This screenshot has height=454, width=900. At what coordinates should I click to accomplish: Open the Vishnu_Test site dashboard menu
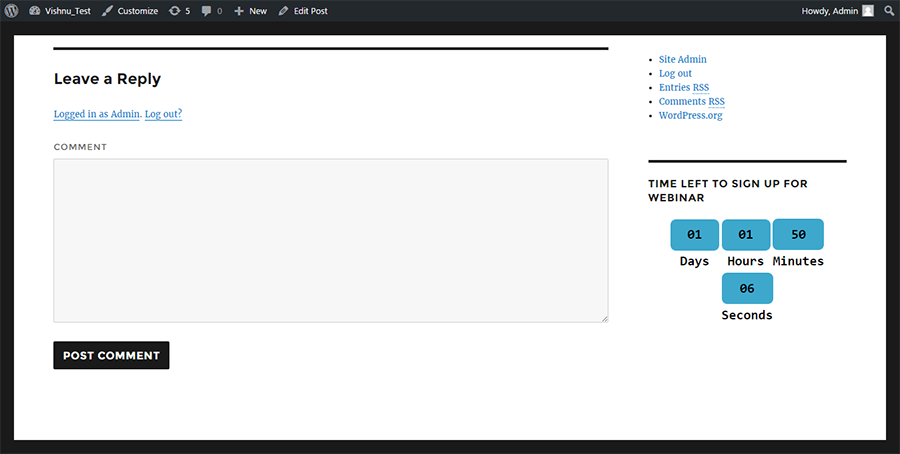click(60, 11)
